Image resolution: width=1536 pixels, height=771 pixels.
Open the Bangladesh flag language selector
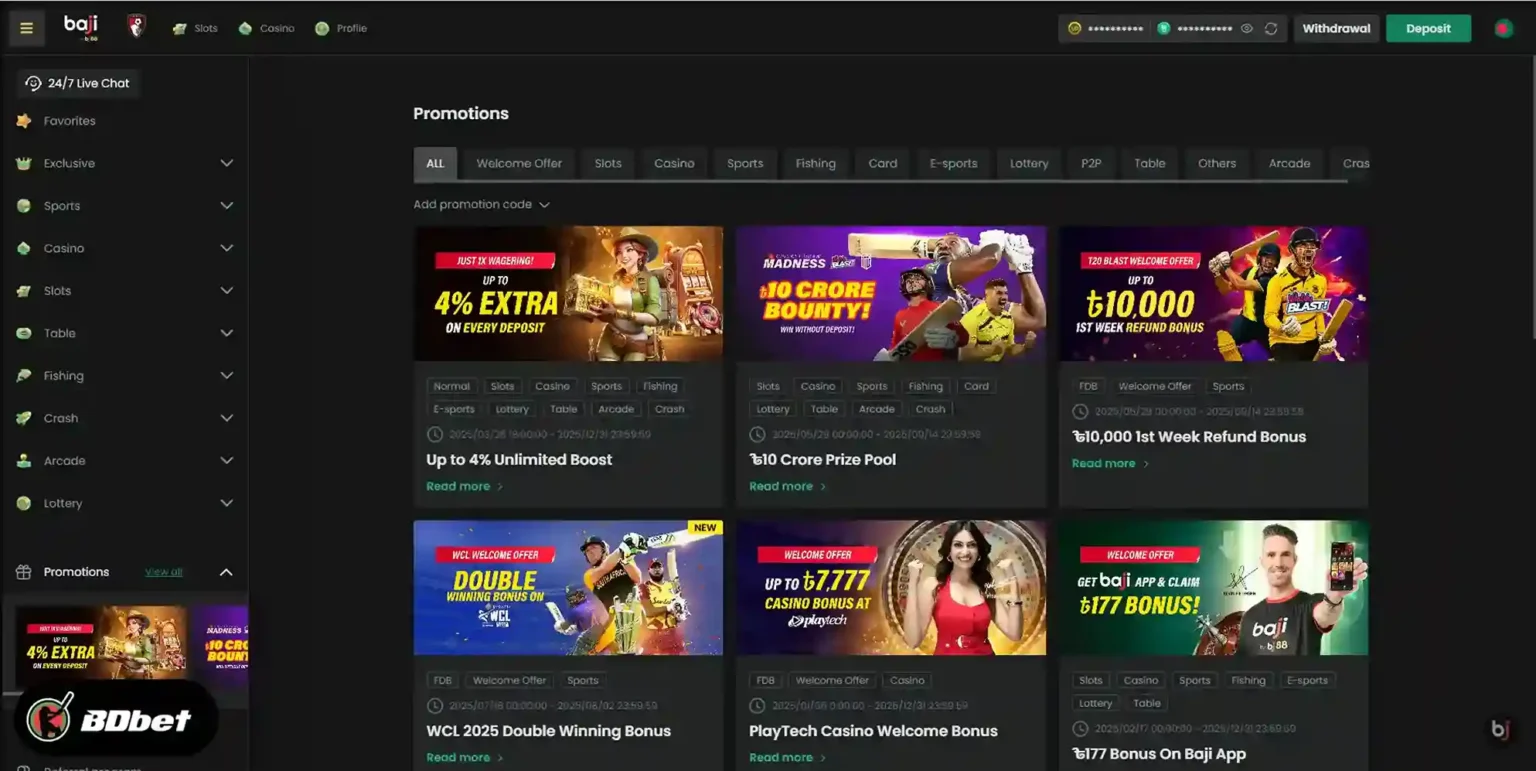coord(1503,28)
